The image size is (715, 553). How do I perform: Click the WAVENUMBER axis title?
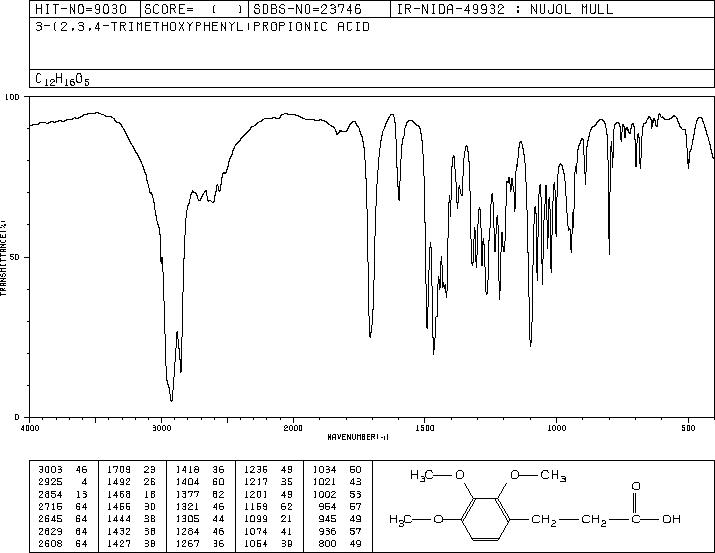358,437
